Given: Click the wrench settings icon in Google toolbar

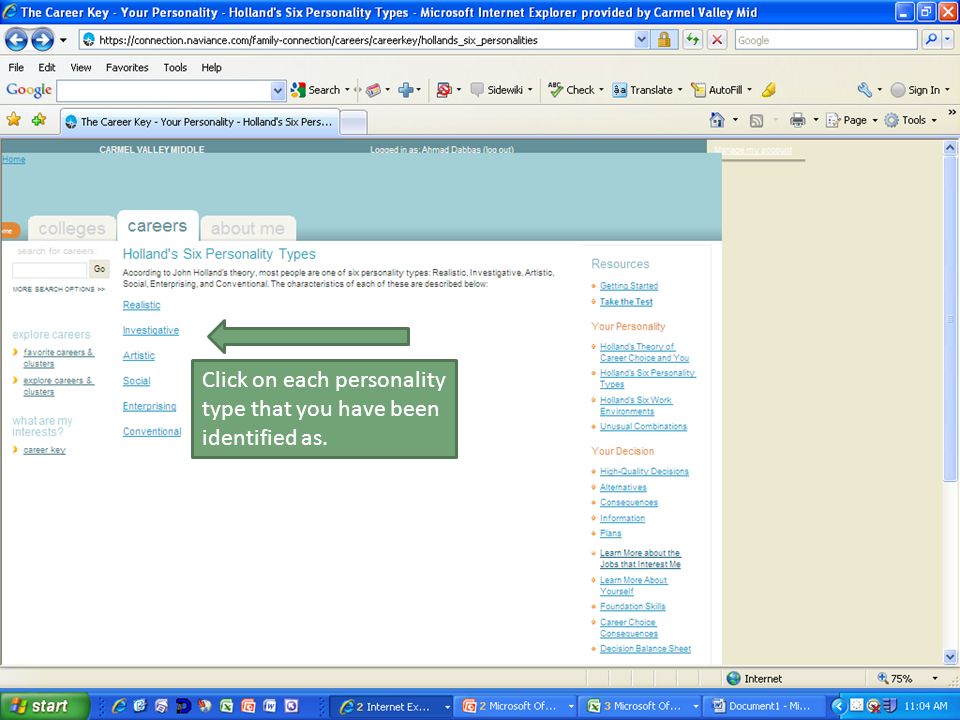Looking at the screenshot, I should 864,90.
